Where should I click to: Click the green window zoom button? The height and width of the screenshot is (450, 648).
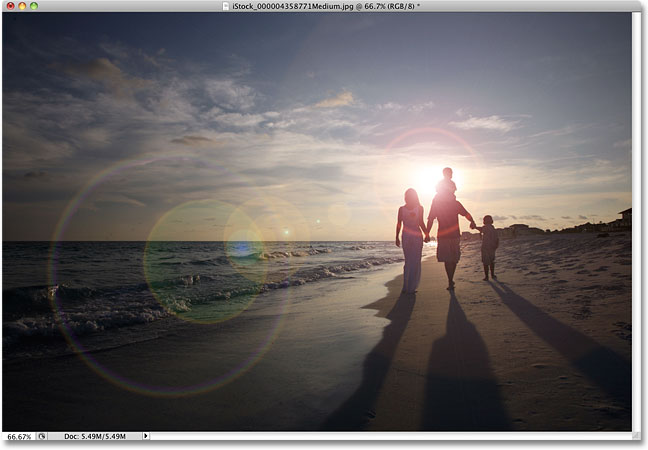pyautogui.click(x=34, y=6)
